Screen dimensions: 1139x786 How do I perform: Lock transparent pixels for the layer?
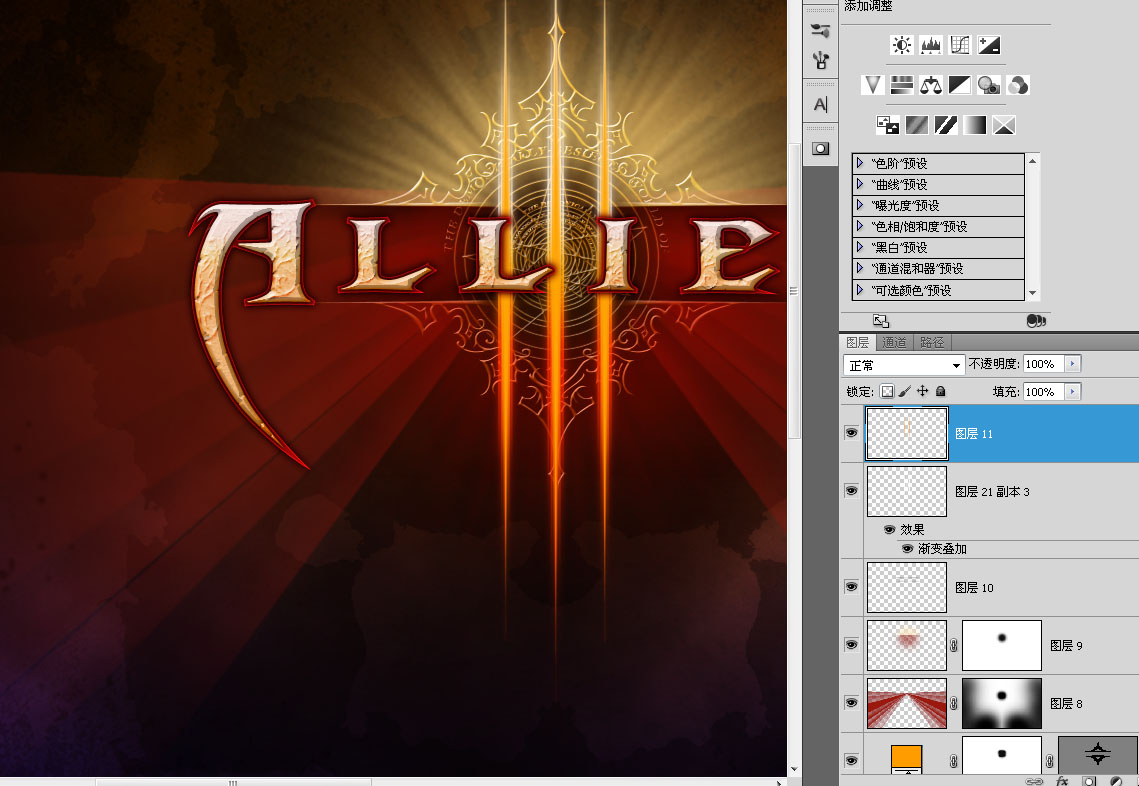pos(887,392)
